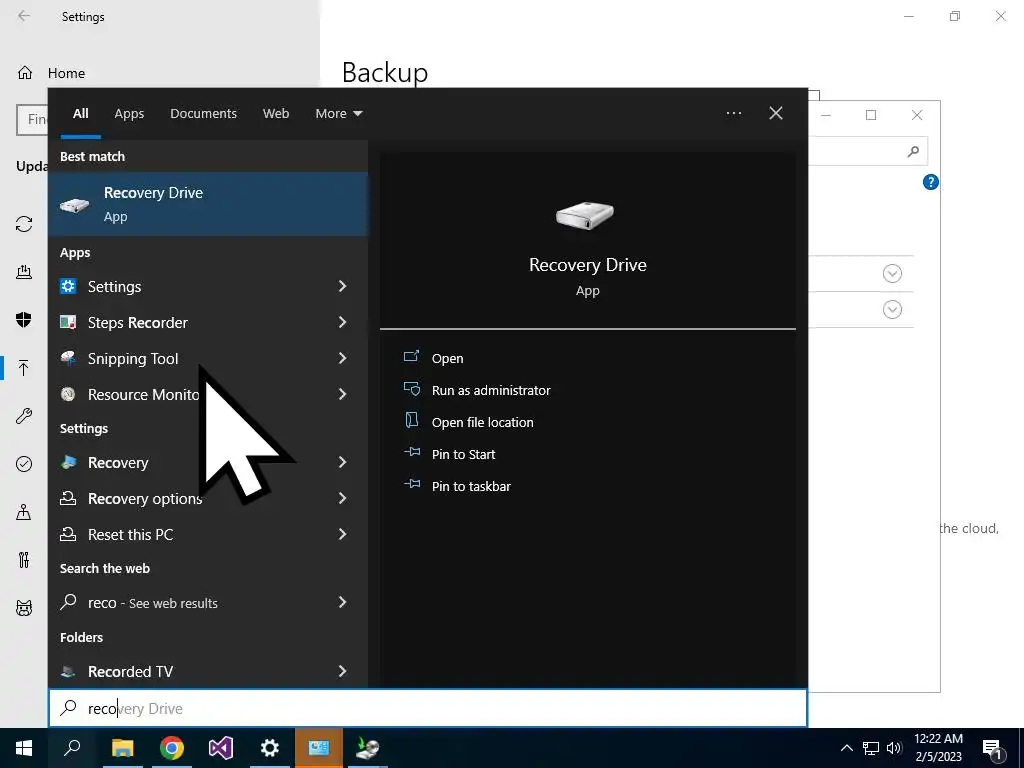Expand the Settings app result arrow
1024x768 pixels.
click(x=342, y=286)
